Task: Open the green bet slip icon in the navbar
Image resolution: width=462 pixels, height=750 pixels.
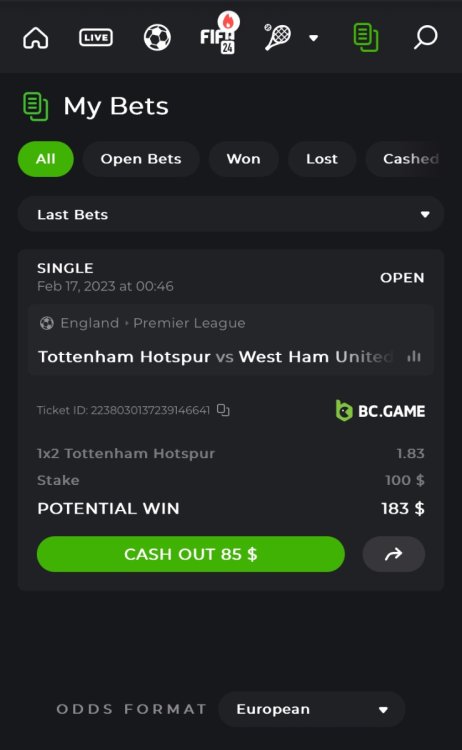Action: tap(366, 38)
